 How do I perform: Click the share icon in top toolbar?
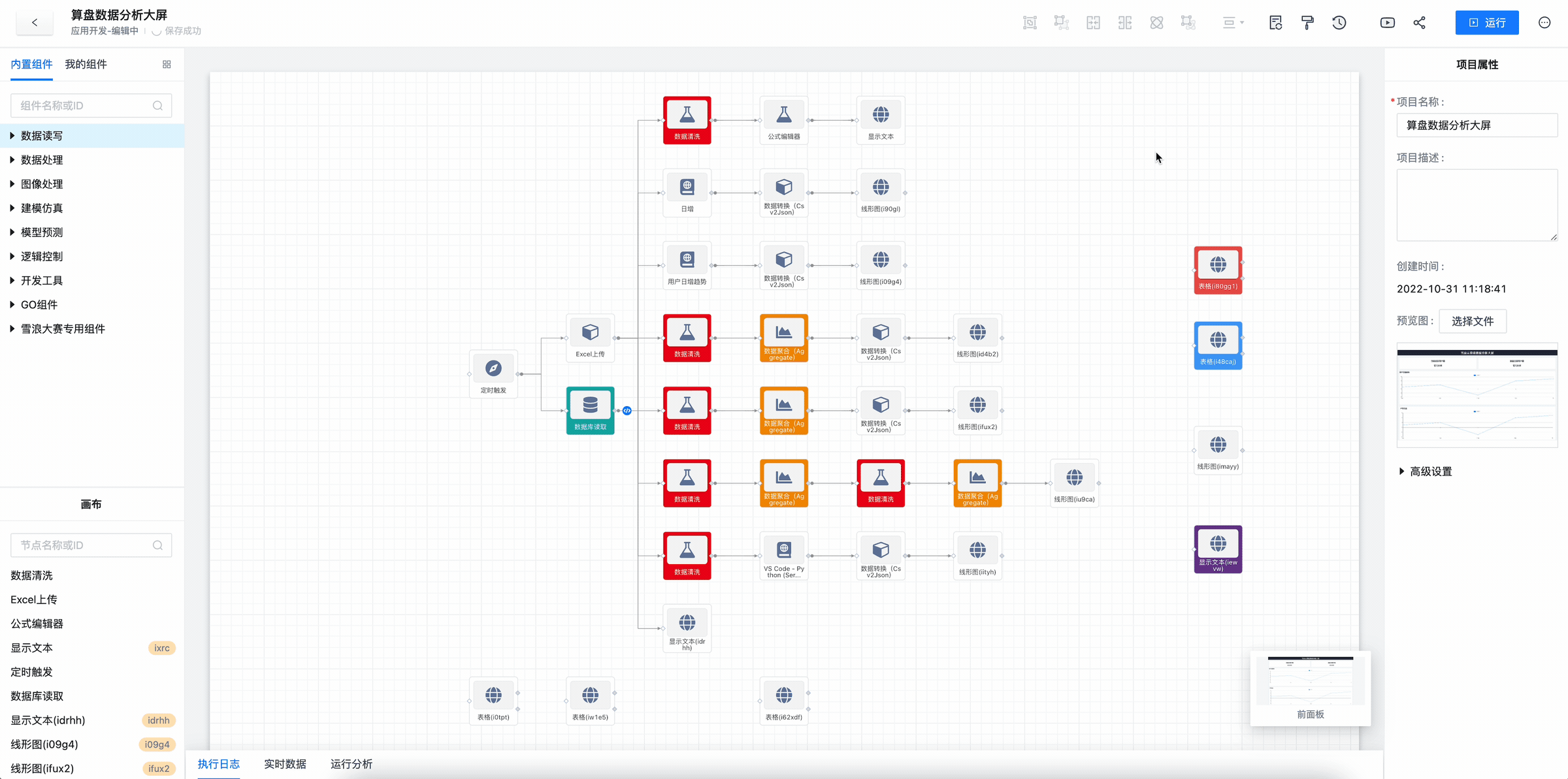[1420, 23]
